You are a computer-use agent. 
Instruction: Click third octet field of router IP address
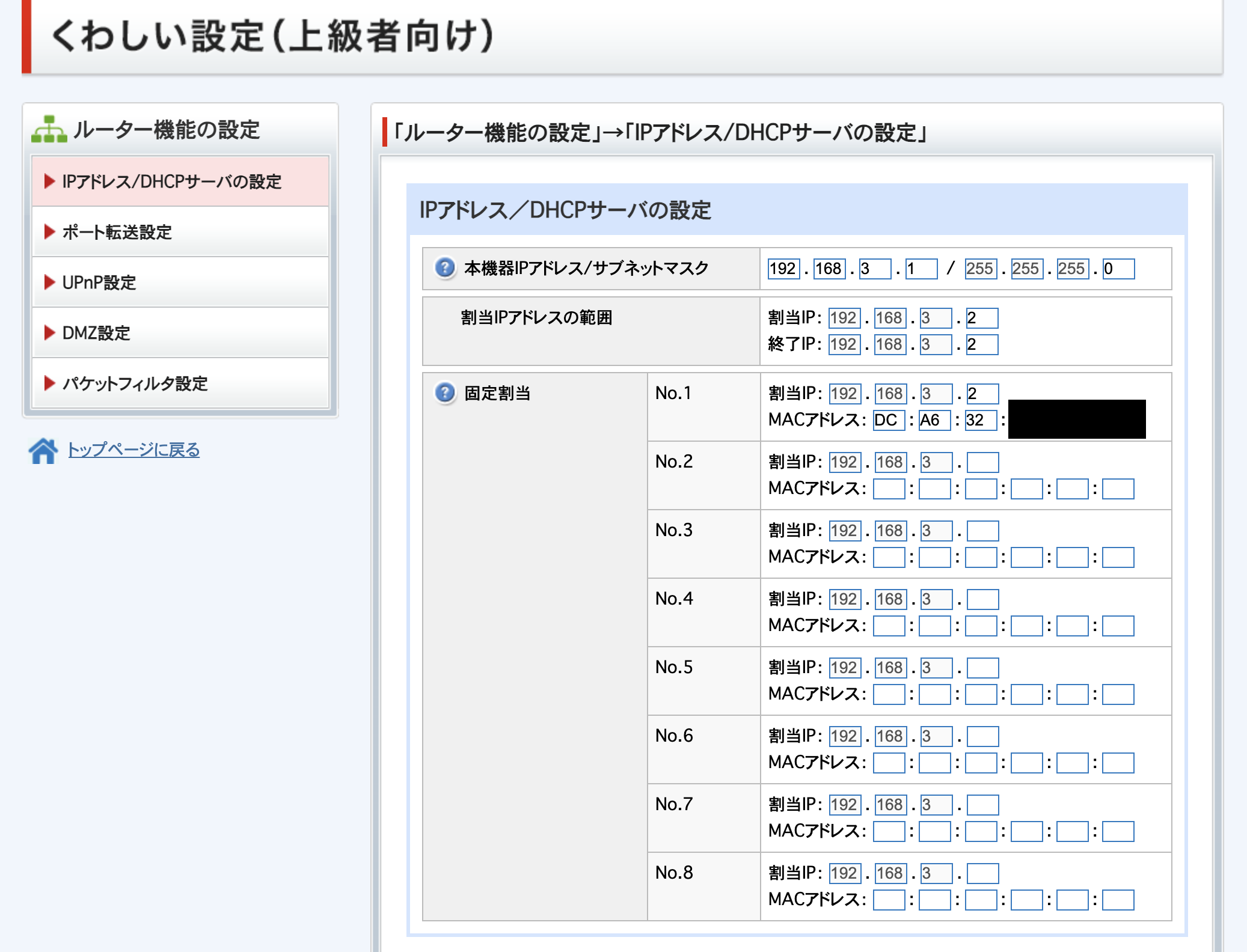(x=875, y=269)
